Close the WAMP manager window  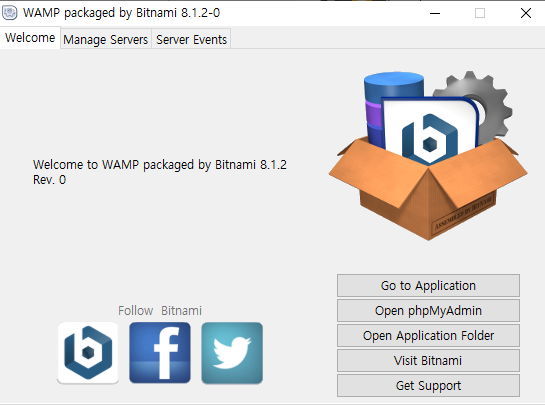tap(526, 13)
